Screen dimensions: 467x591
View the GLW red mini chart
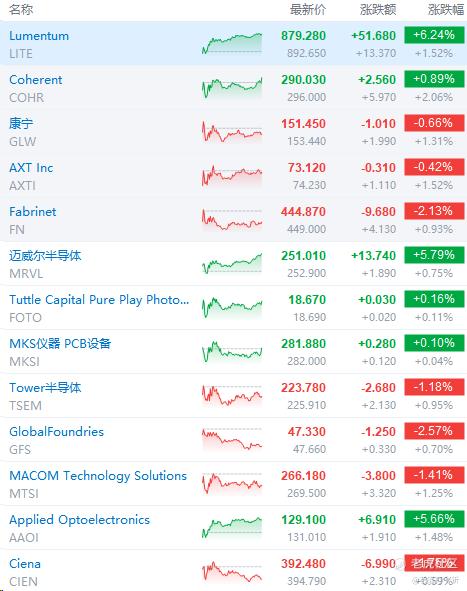pyautogui.click(x=232, y=132)
